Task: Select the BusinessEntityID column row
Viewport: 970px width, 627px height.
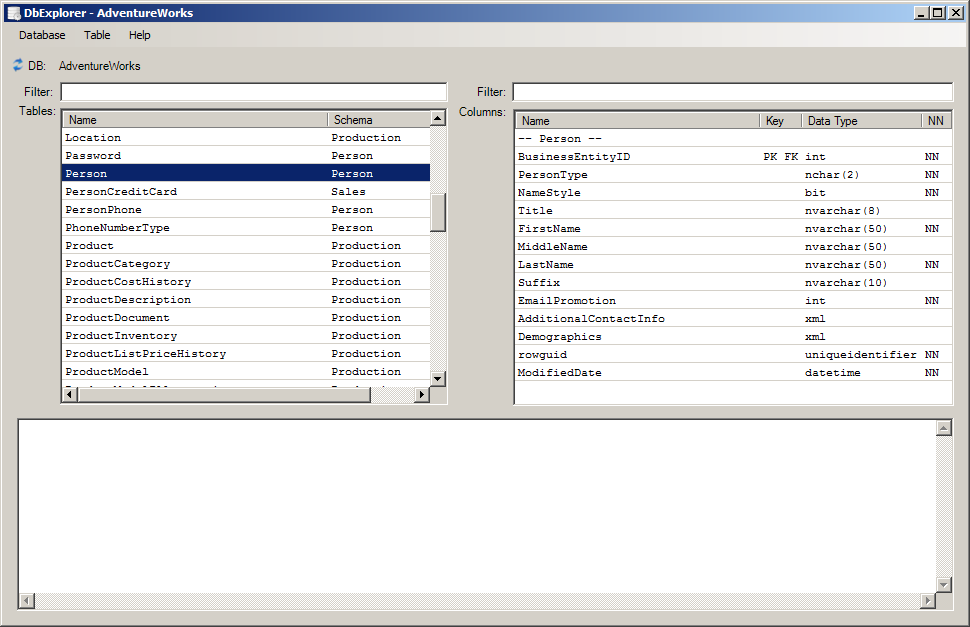Action: 733,156
